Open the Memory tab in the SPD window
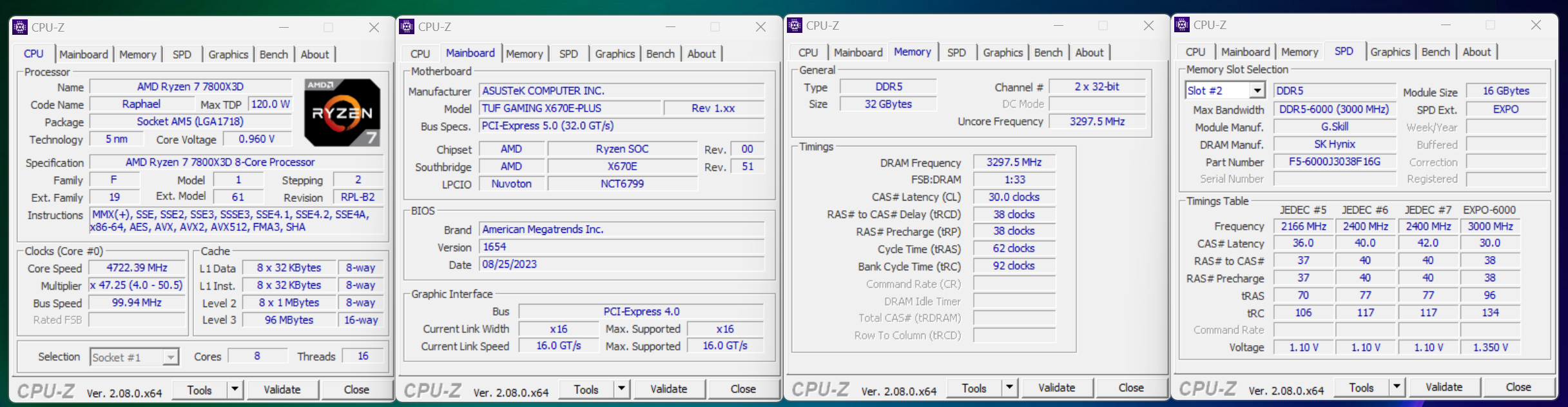The height and width of the screenshot is (407, 1568). [1299, 52]
